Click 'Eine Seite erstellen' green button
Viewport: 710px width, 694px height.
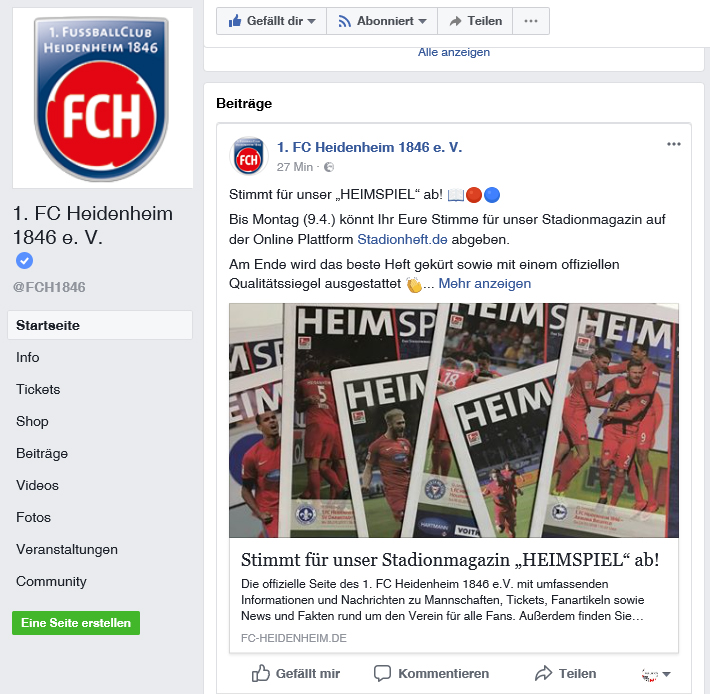[x=76, y=623]
